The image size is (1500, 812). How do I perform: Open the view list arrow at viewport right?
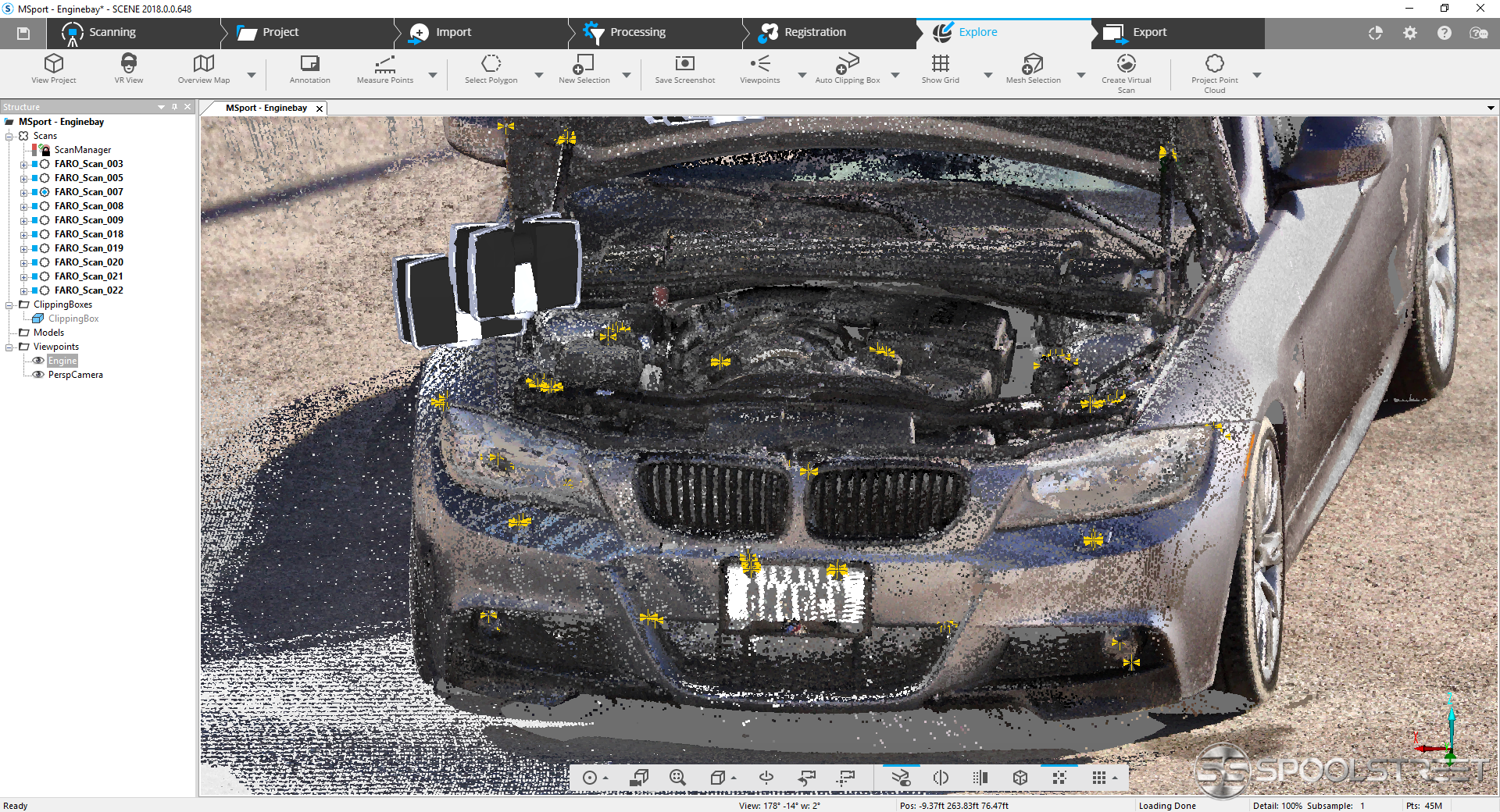tap(1491, 108)
